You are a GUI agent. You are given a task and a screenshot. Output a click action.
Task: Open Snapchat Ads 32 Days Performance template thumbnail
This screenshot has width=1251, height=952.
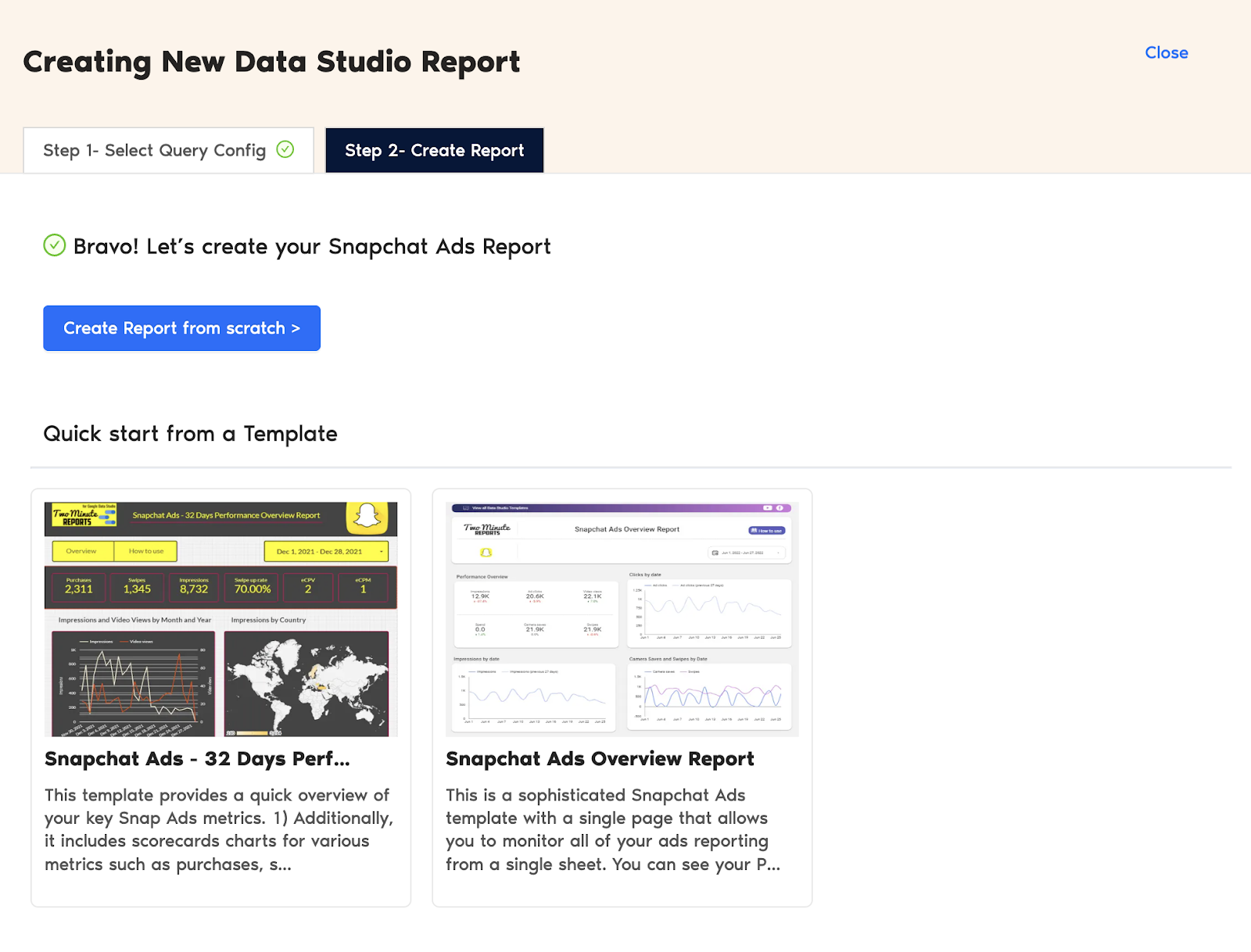[220, 619]
